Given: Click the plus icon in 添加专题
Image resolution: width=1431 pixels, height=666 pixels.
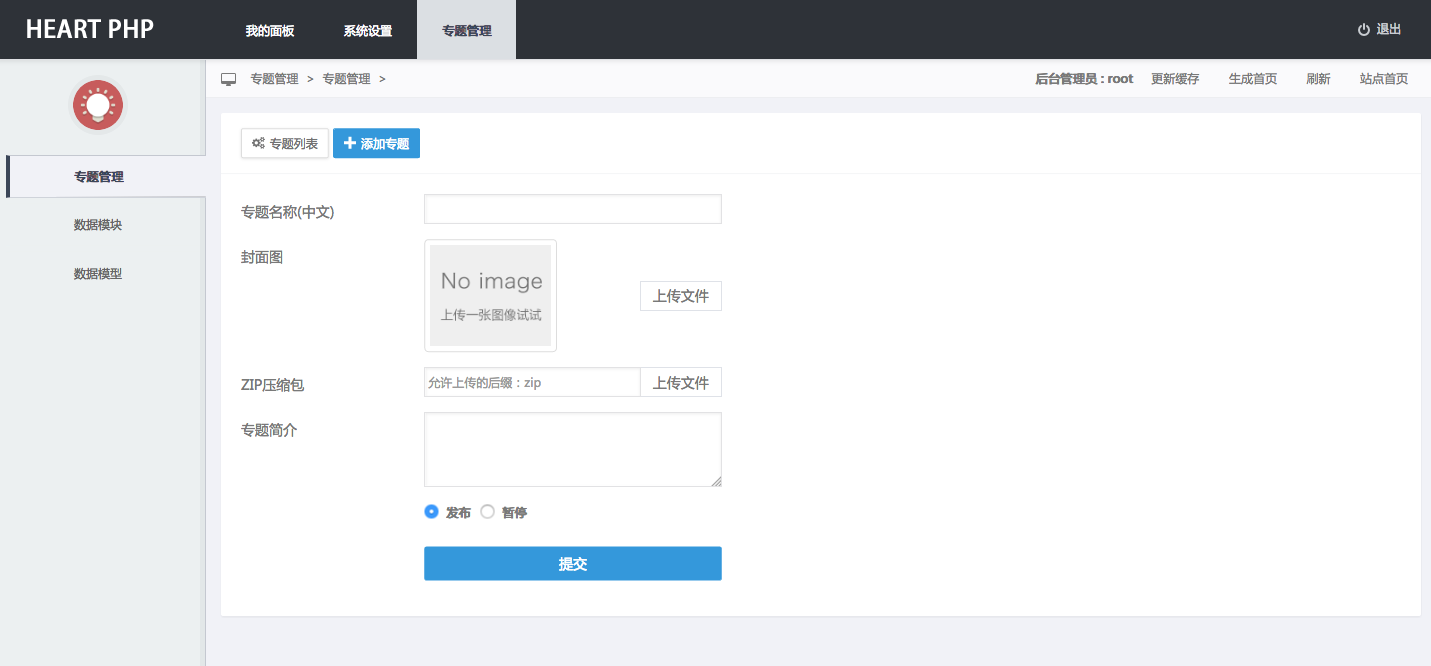Looking at the screenshot, I should [x=350, y=144].
